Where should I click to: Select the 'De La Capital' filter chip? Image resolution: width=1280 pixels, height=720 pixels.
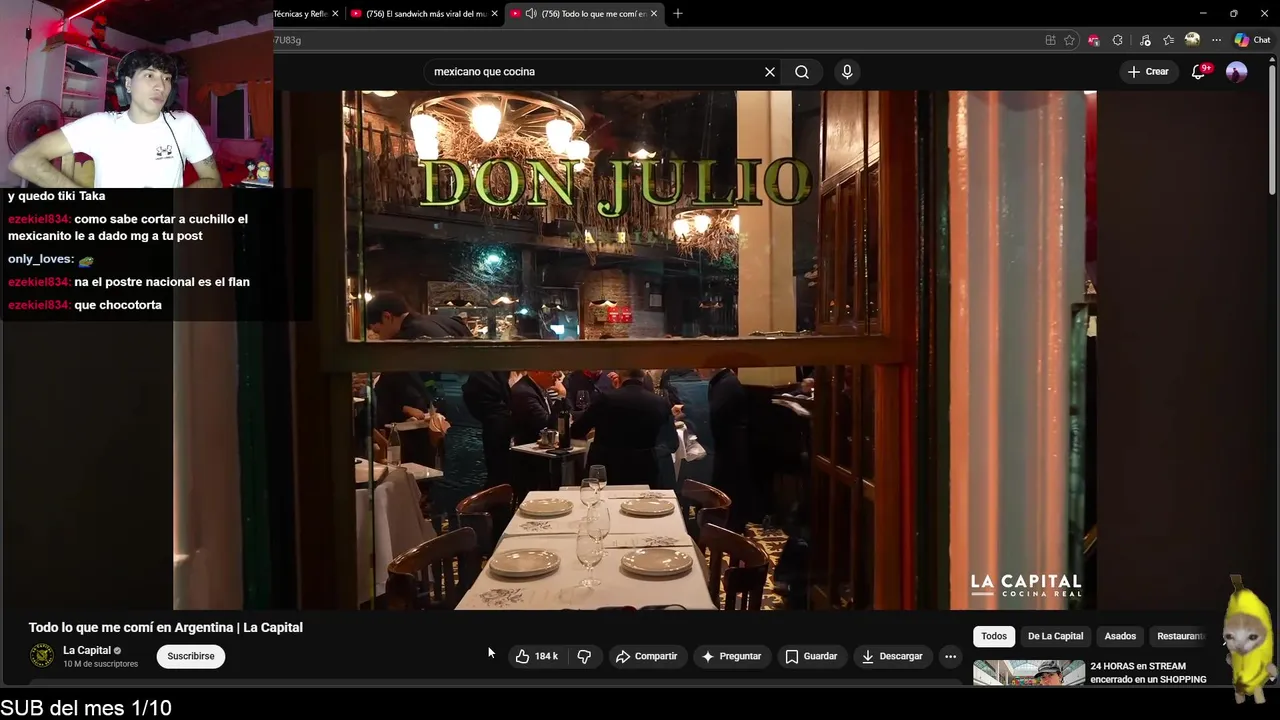tap(1055, 636)
